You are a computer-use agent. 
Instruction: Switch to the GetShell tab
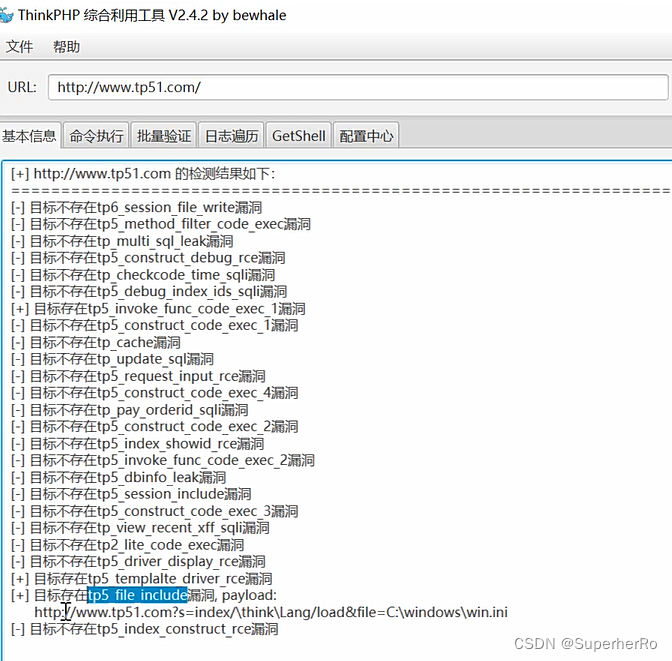(x=299, y=136)
